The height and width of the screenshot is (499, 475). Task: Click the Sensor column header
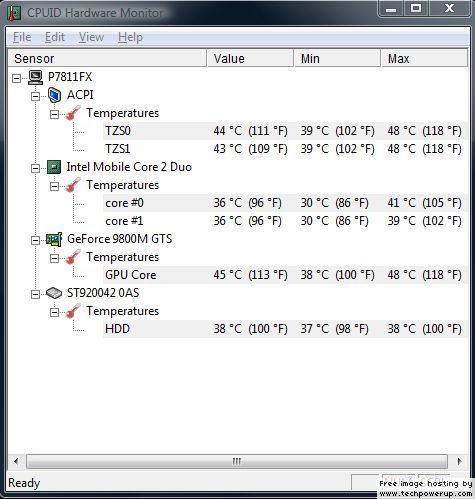107,59
